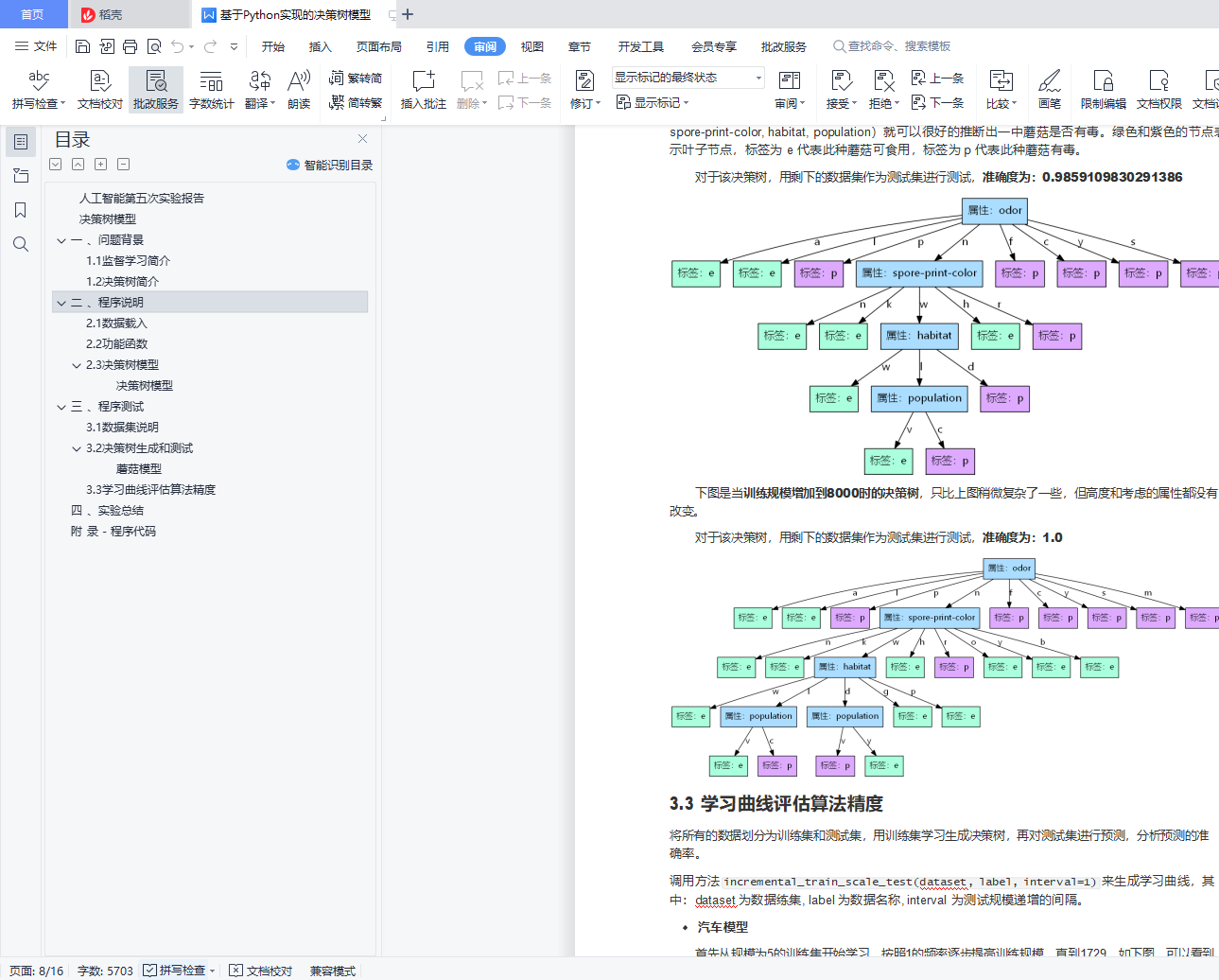Go to previous change (上一条) in review
The image size is (1219, 980).
click(937, 79)
